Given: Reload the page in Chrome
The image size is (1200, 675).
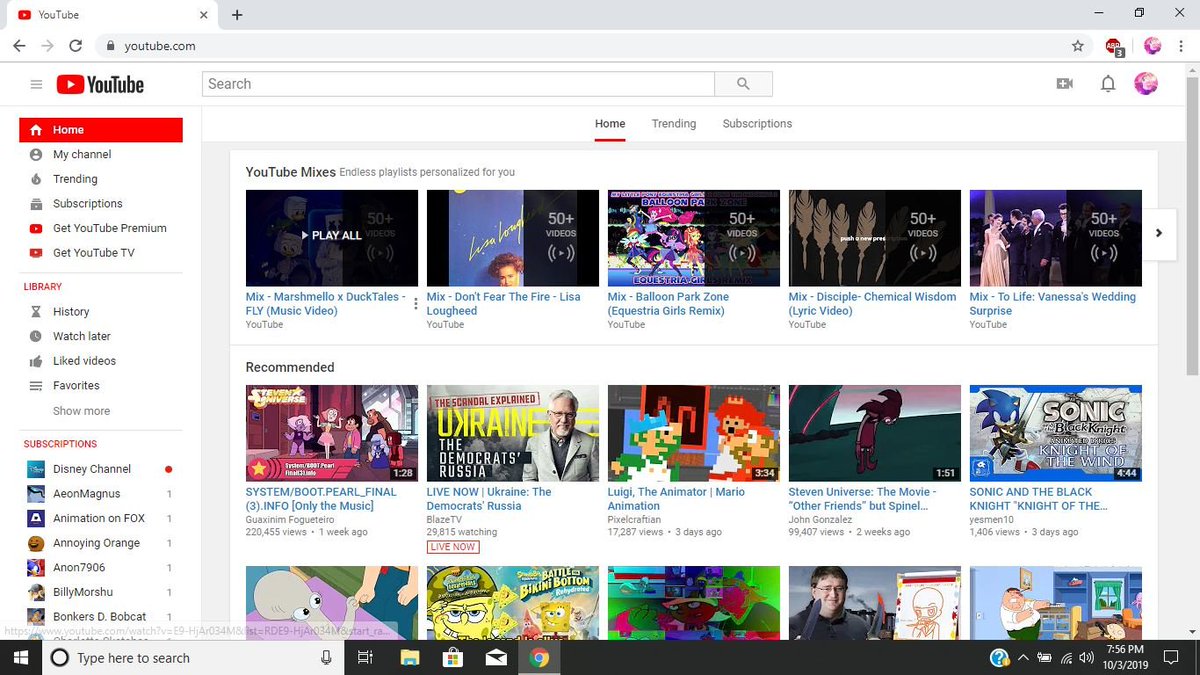Looking at the screenshot, I should 76,46.
